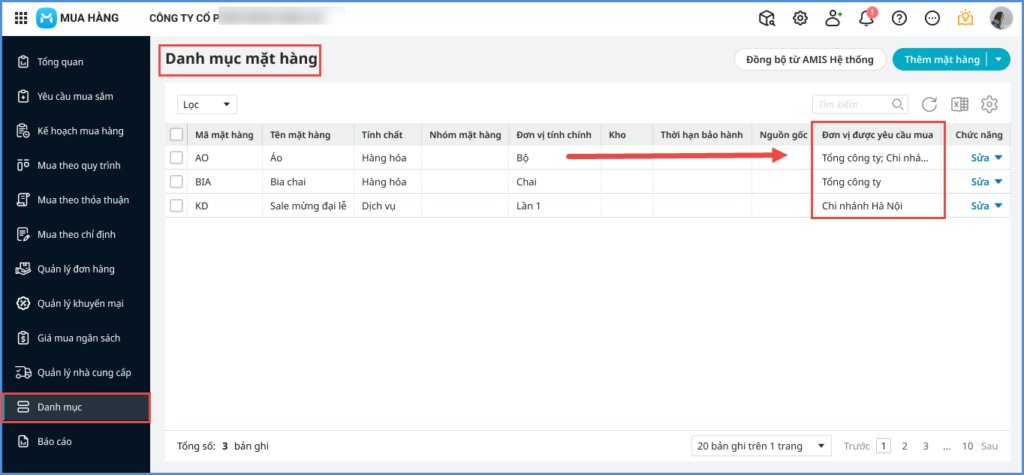This screenshot has width=1024, height=475.
Task: Click the notification bell icon
Action: (866, 18)
